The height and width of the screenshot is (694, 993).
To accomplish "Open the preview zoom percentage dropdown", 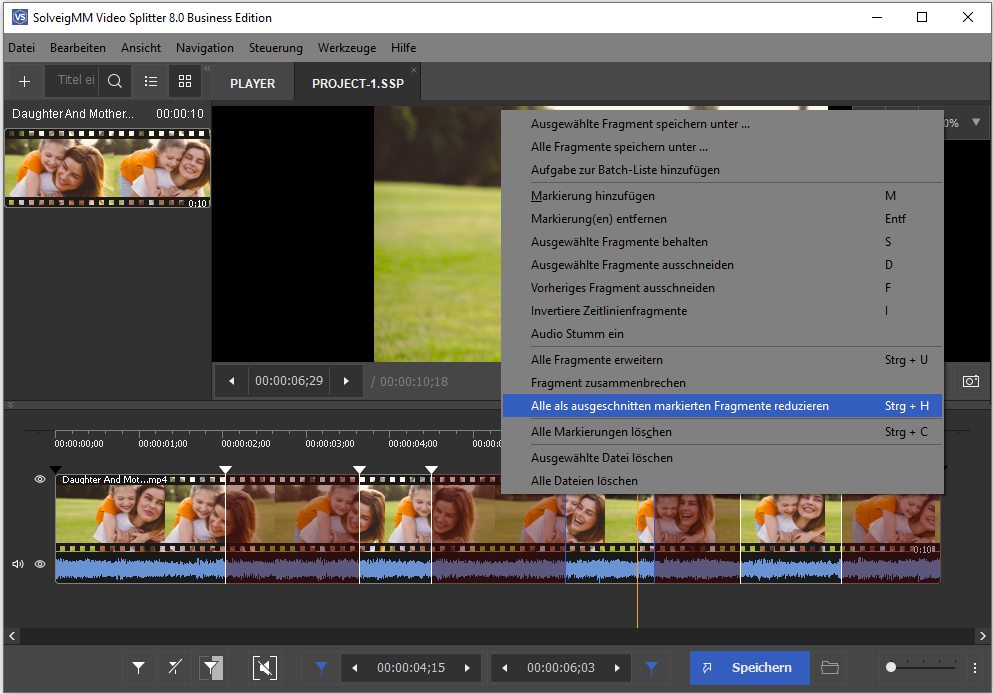I will click(x=976, y=122).
